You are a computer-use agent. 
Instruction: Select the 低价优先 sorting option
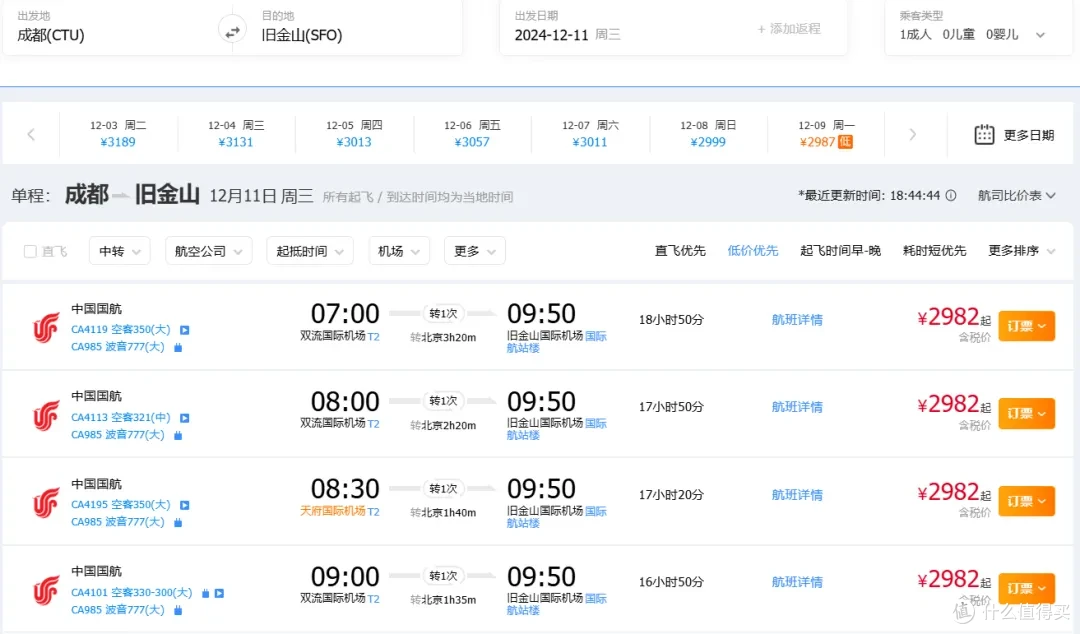click(x=753, y=250)
